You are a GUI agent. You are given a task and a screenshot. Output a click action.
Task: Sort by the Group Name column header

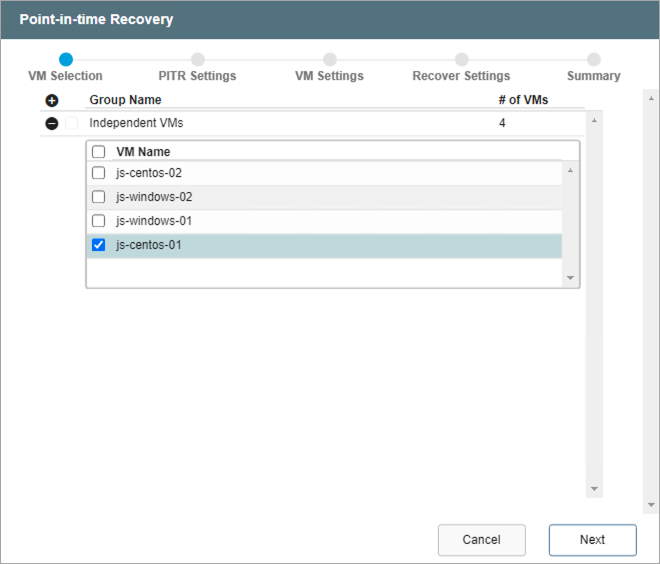125,100
